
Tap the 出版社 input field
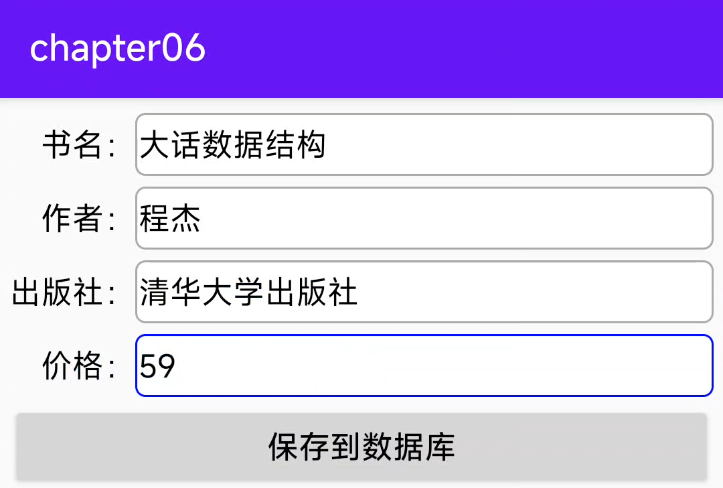(x=424, y=292)
